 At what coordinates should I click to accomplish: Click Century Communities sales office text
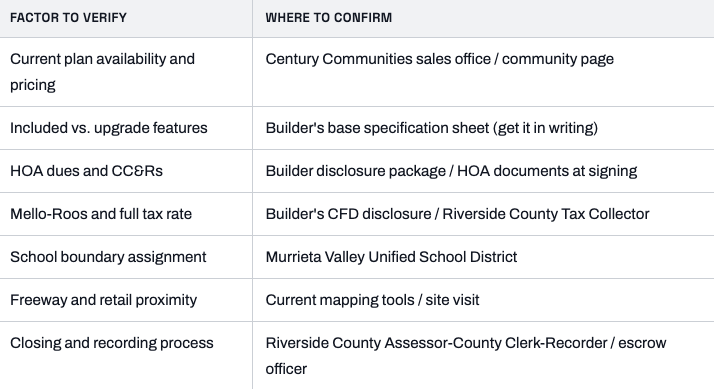tap(378, 59)
